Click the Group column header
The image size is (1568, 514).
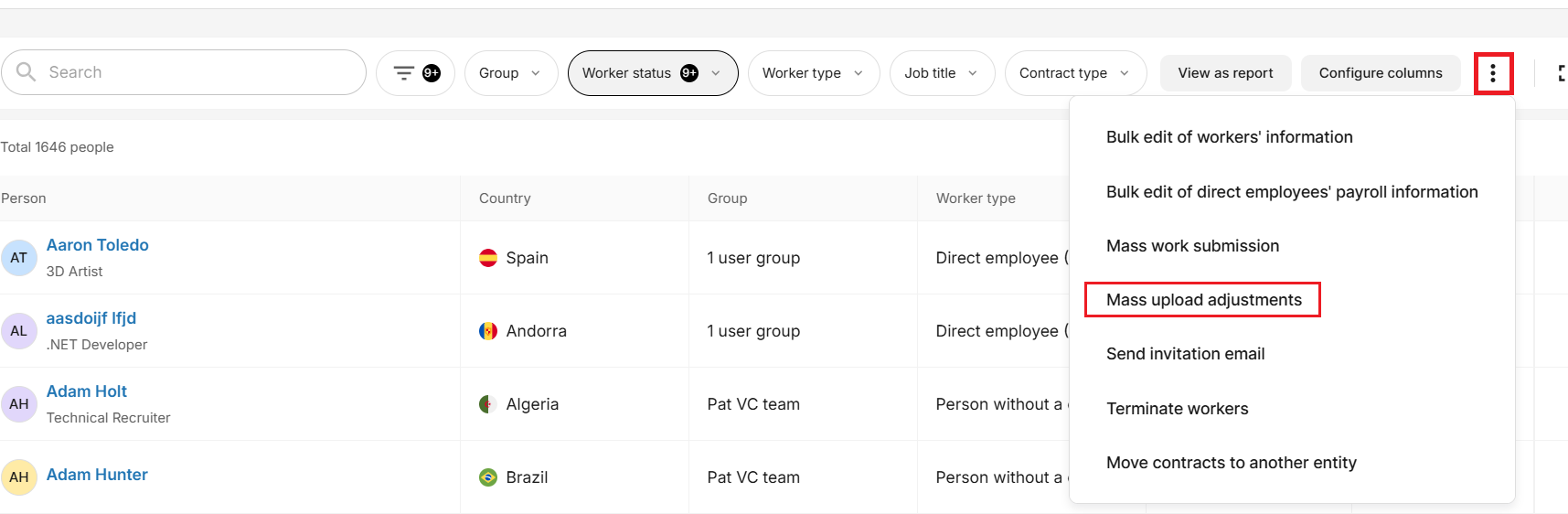[727, 198]
